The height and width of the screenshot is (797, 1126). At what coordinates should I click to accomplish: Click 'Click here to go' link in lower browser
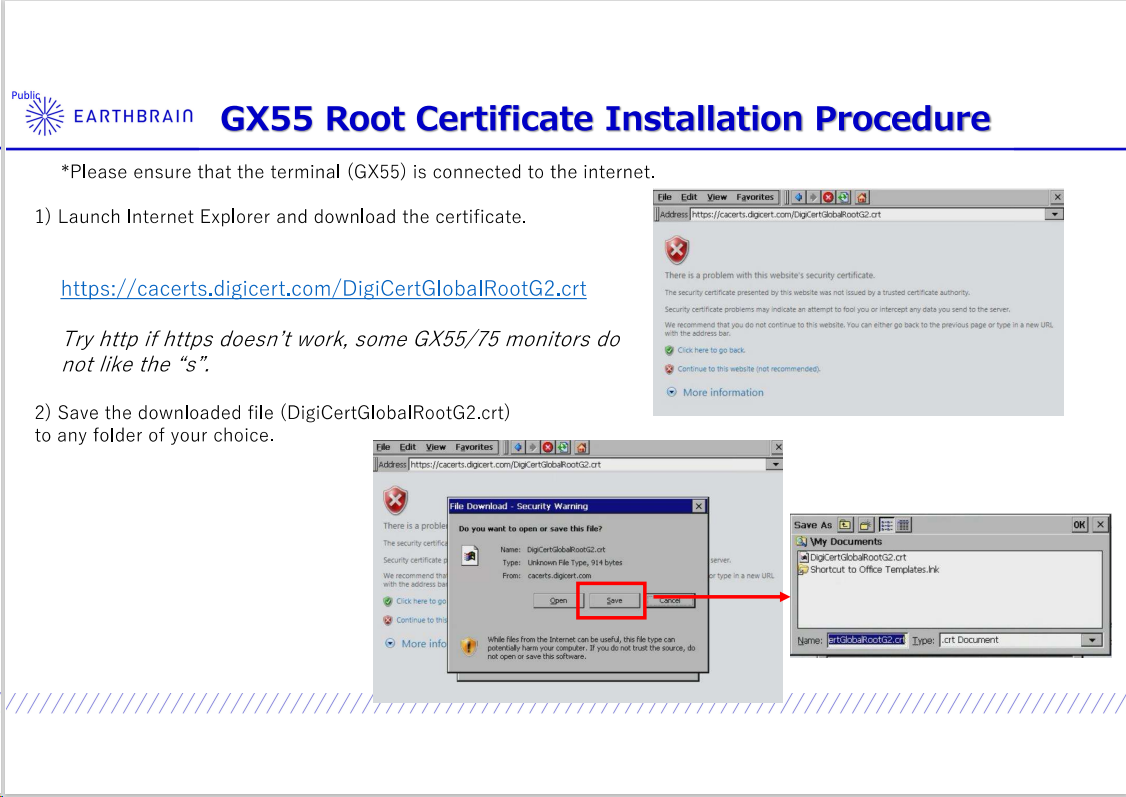point(420,601)
